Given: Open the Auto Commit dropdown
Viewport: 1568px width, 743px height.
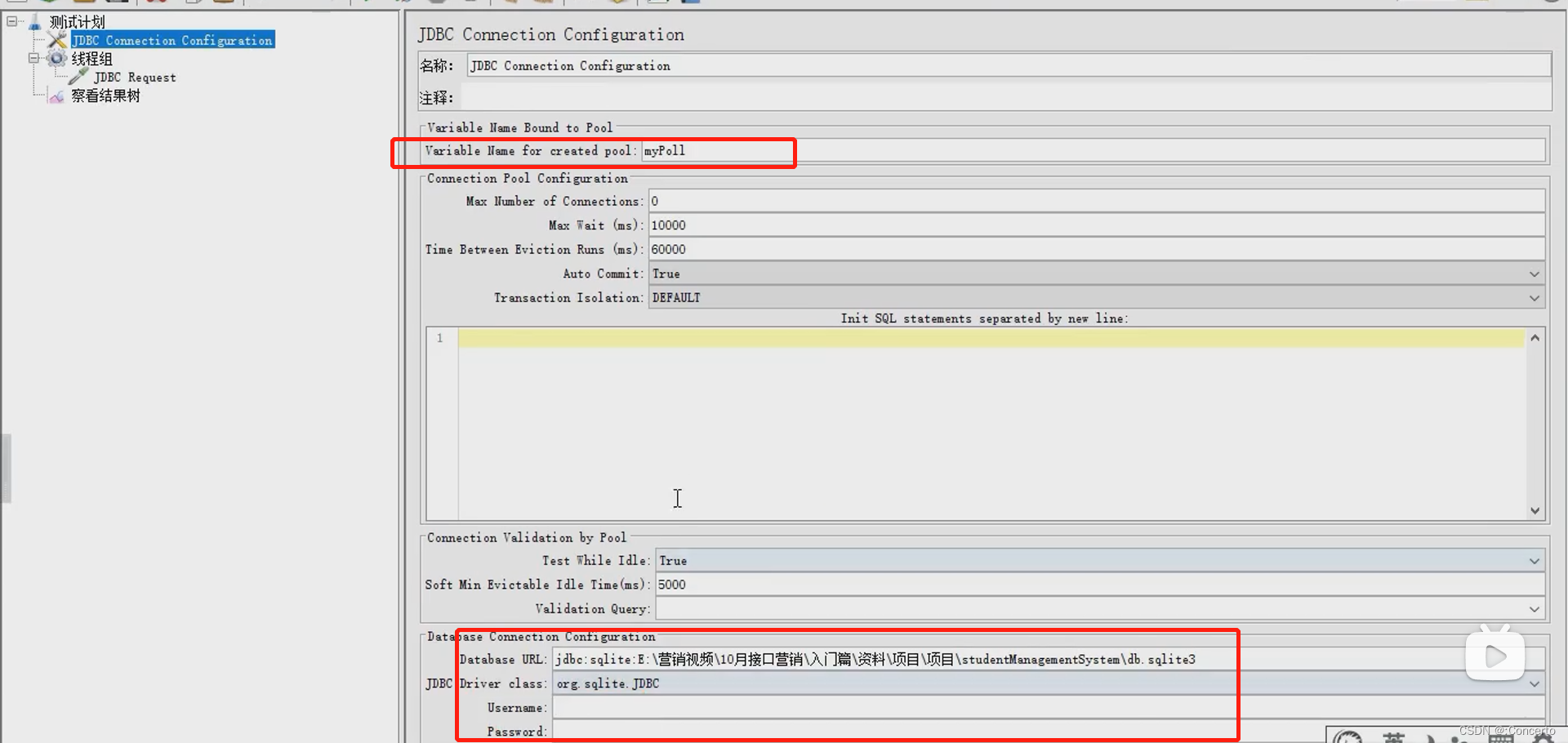Looking at the screenshot, I should pos(1096,274).
